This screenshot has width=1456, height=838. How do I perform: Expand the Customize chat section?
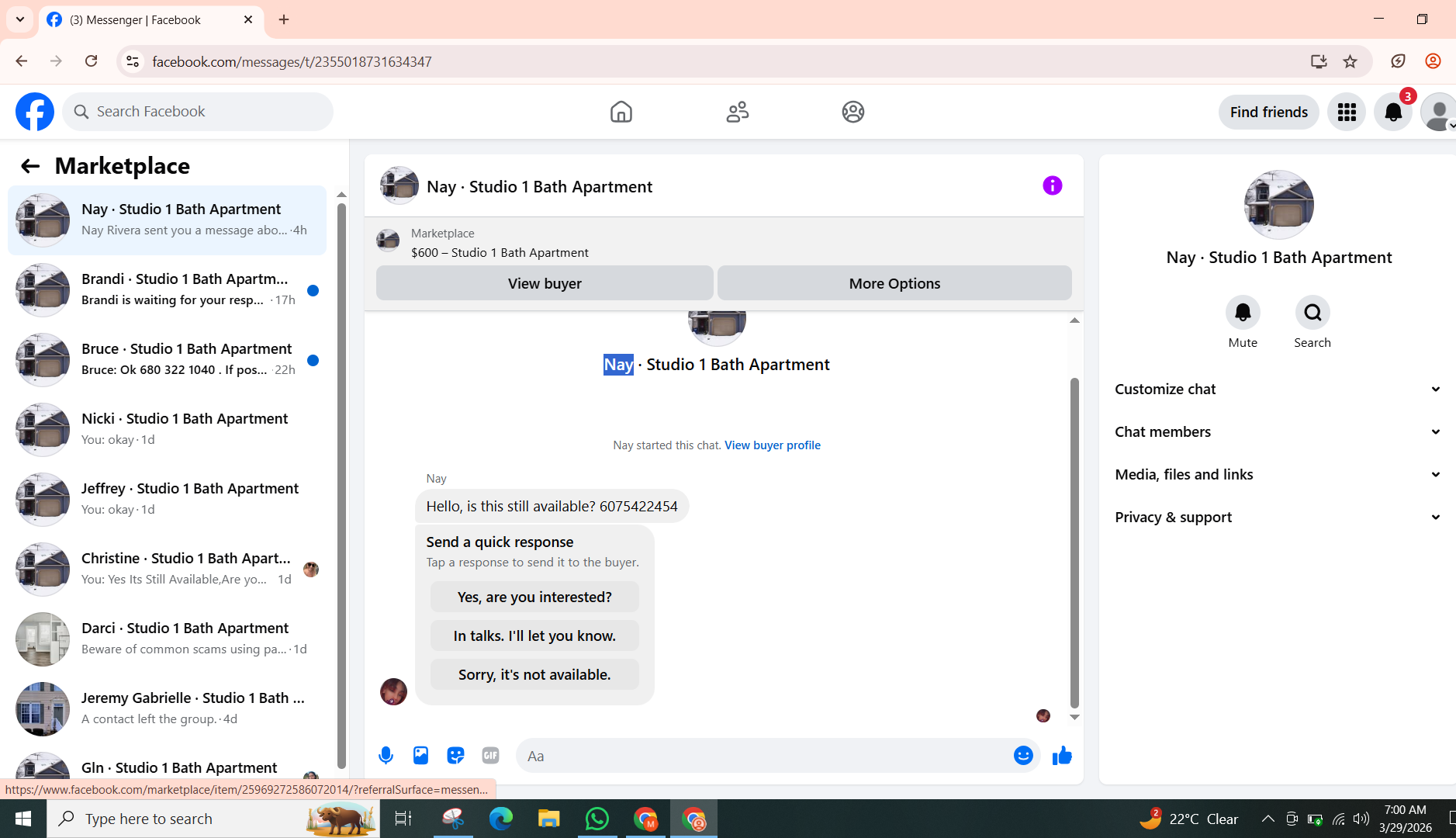pos(1278,390)
